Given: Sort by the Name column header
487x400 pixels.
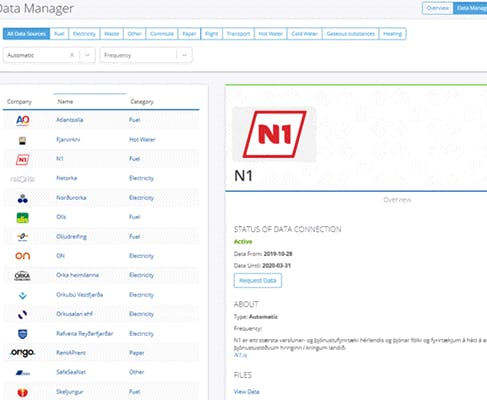Looking at the screenshot, I should point(65,102).
